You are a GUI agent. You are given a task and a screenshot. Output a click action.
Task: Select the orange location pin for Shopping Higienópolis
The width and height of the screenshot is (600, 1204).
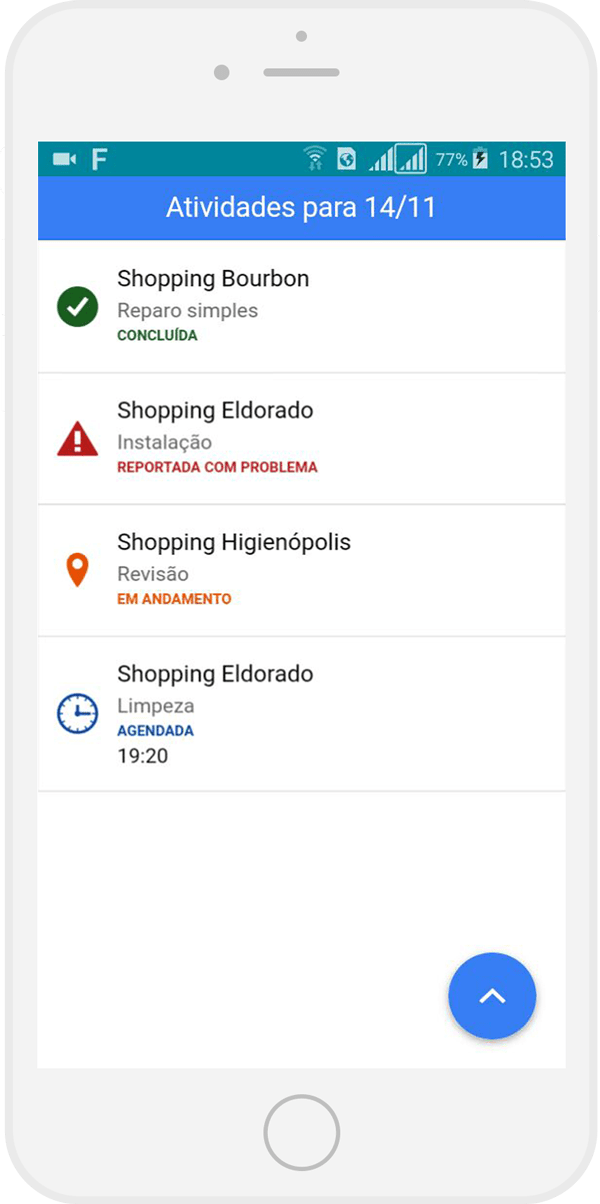[77, 570]
